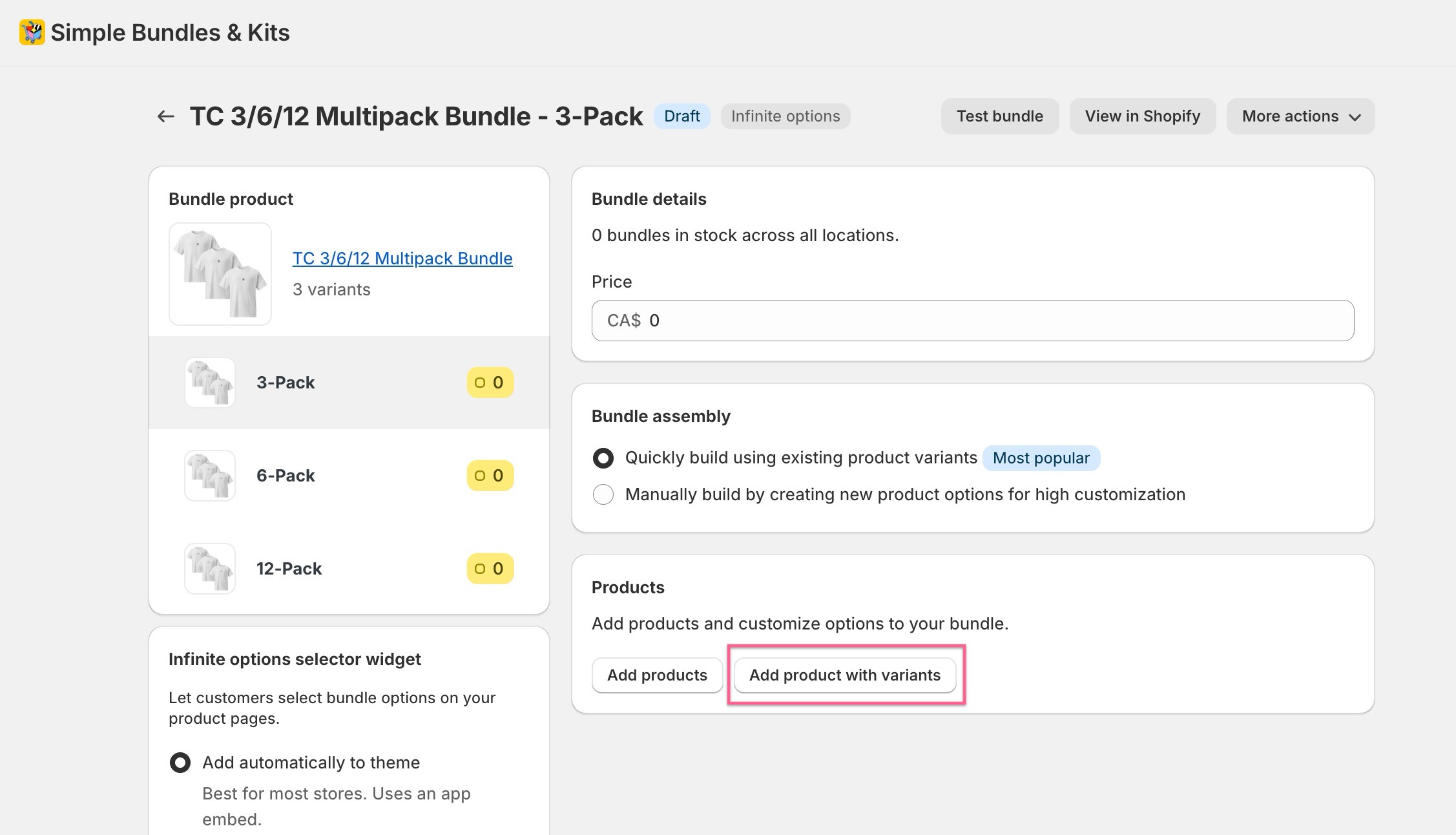Select the 6-Pack variant row
1456x835 pixels.
tap(349, 476)
